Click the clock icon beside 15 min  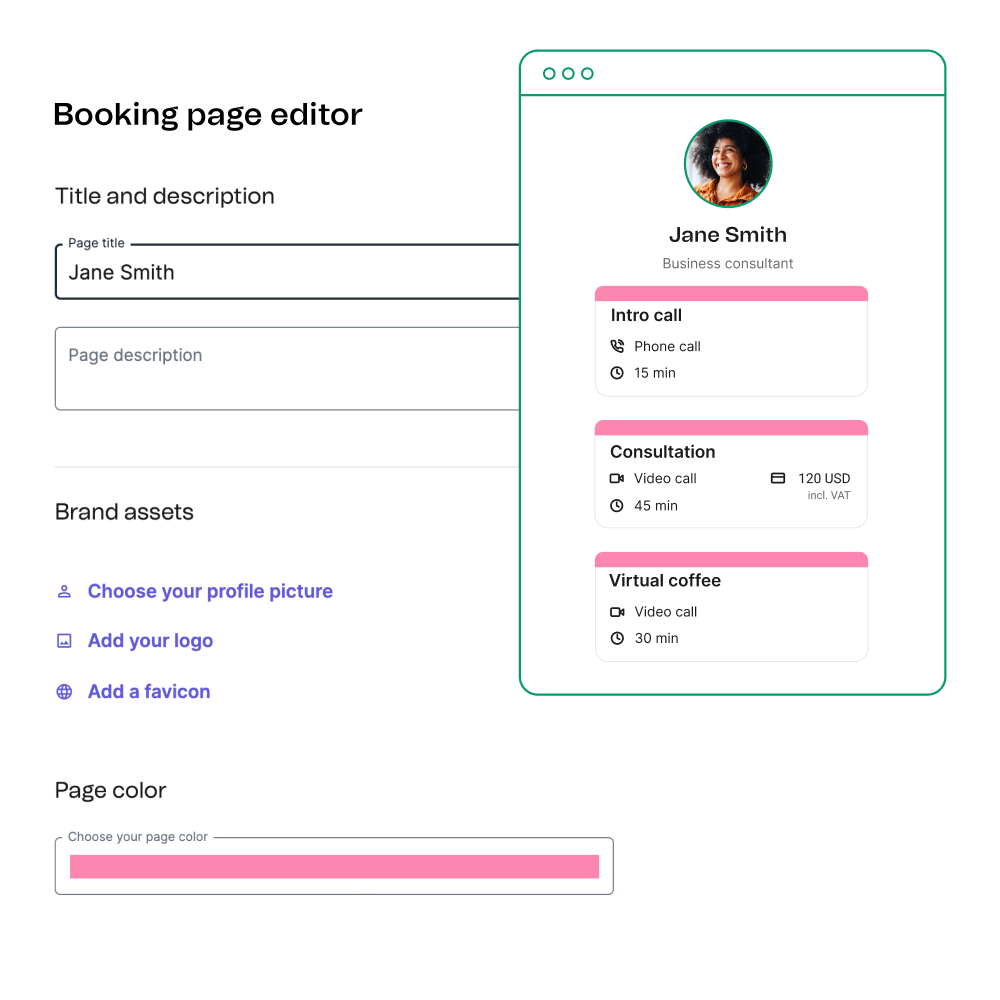pyautogui.click(x=617, y=373)
